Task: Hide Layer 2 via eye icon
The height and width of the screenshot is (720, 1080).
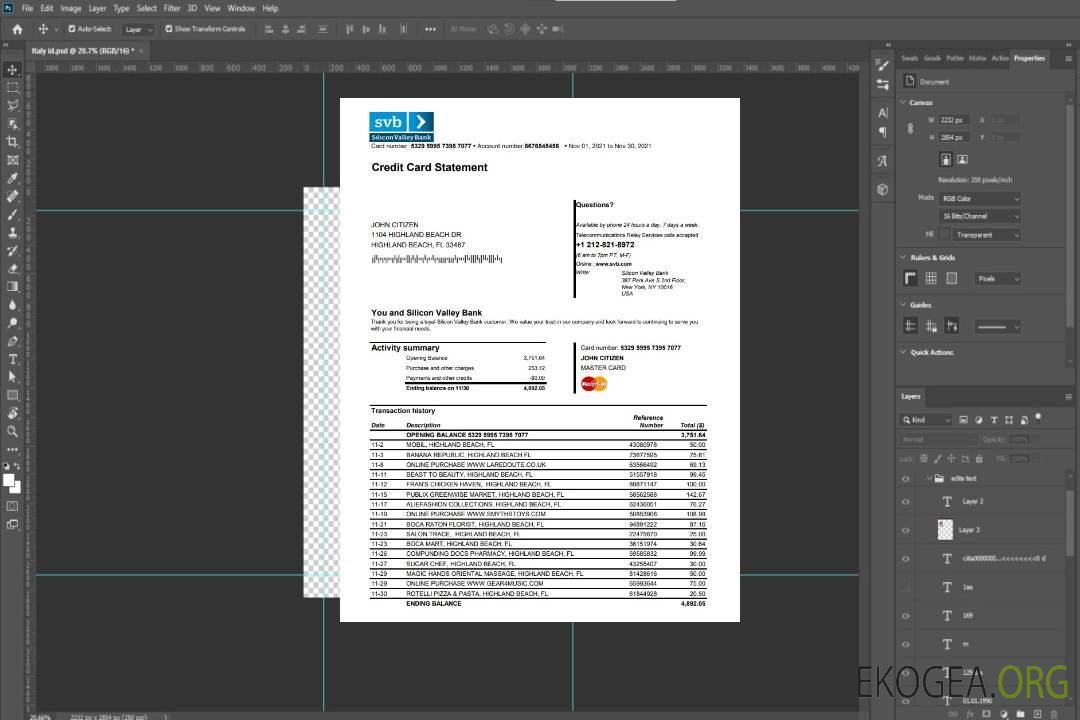Action: (x=906, y=502)
